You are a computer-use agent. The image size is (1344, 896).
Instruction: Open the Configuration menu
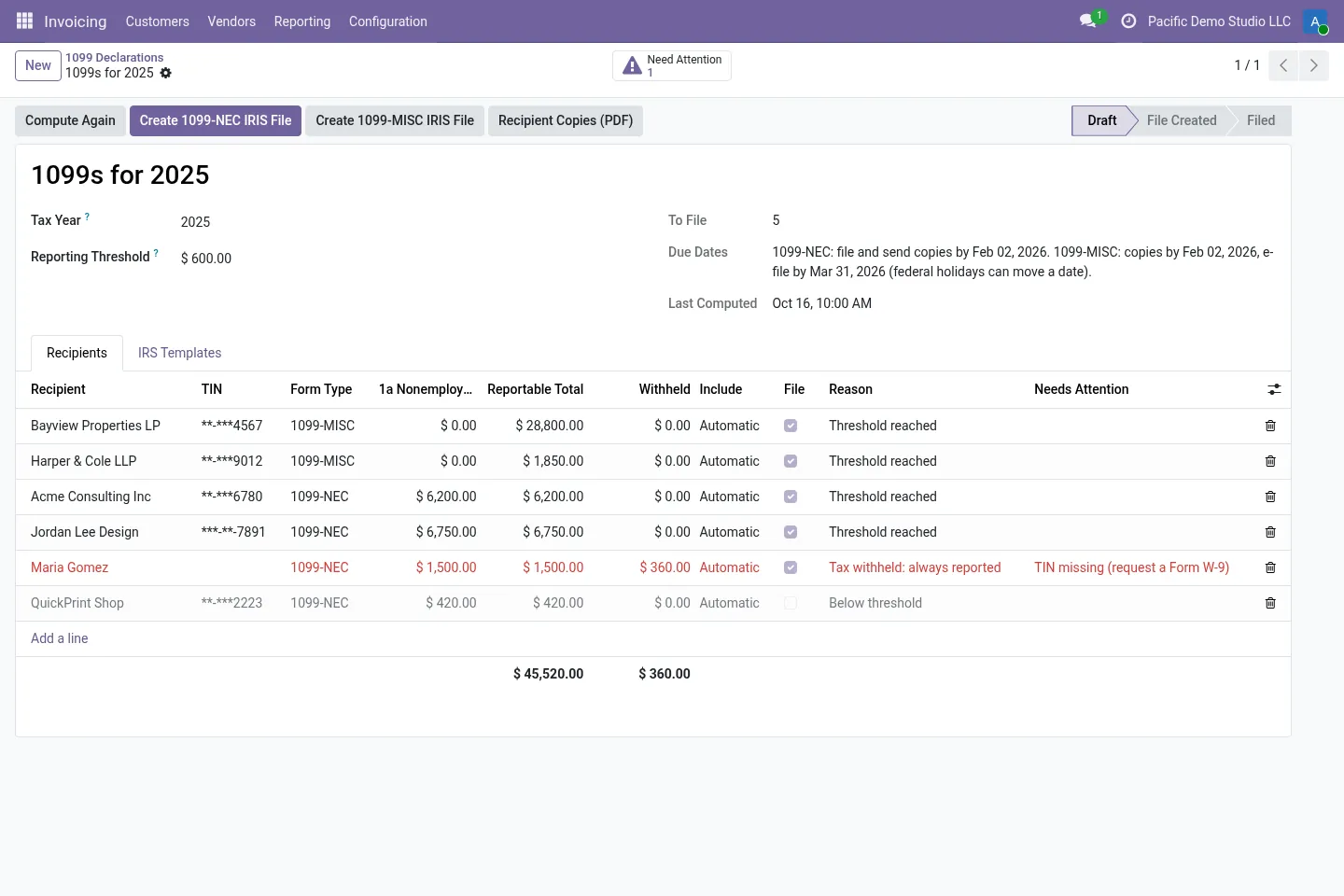pyautogui.click(x=388, y=21)
